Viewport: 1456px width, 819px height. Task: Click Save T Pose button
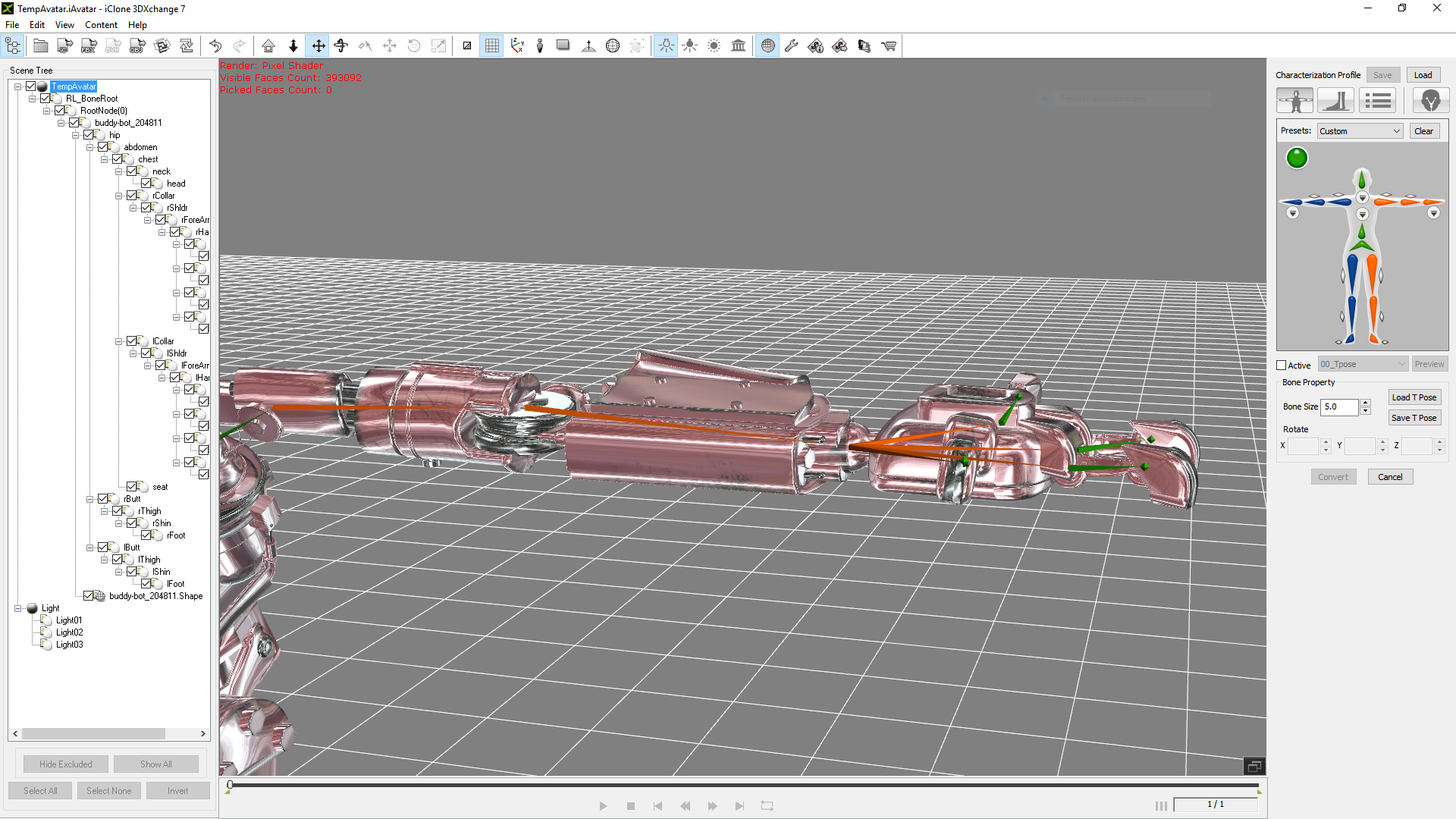coord(1414,418)
